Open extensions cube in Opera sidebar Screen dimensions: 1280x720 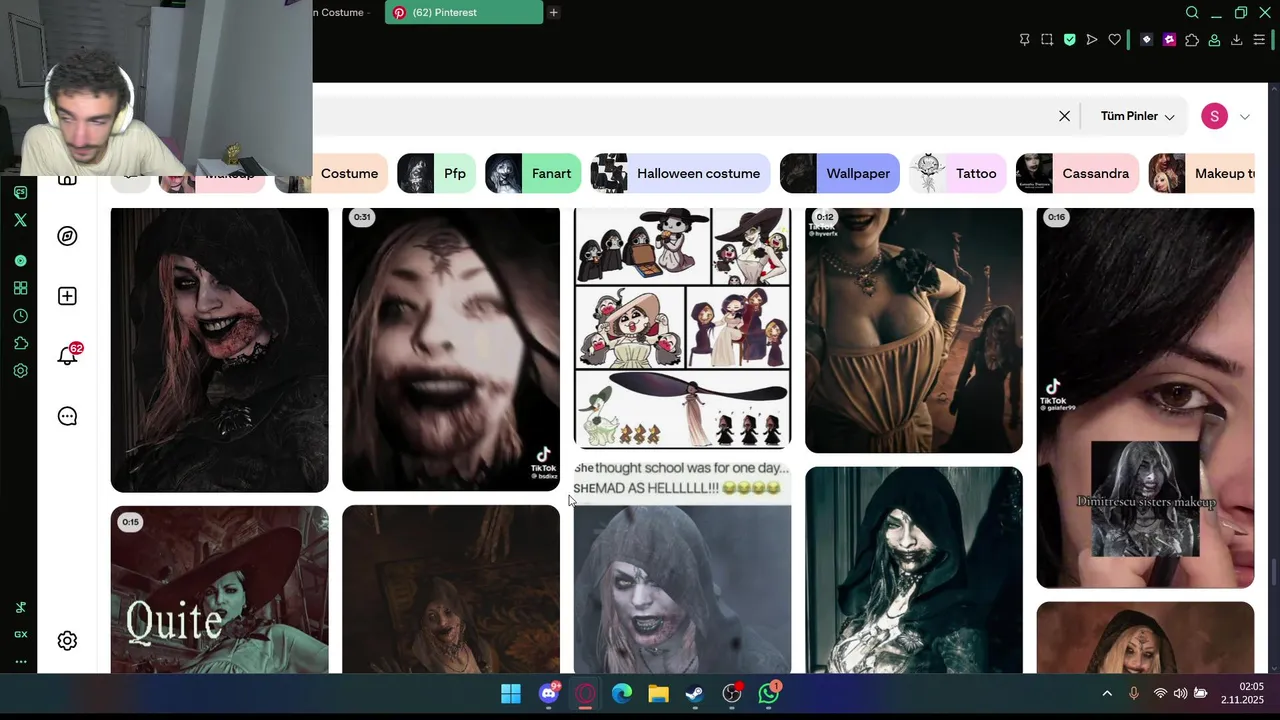[20, 343]
